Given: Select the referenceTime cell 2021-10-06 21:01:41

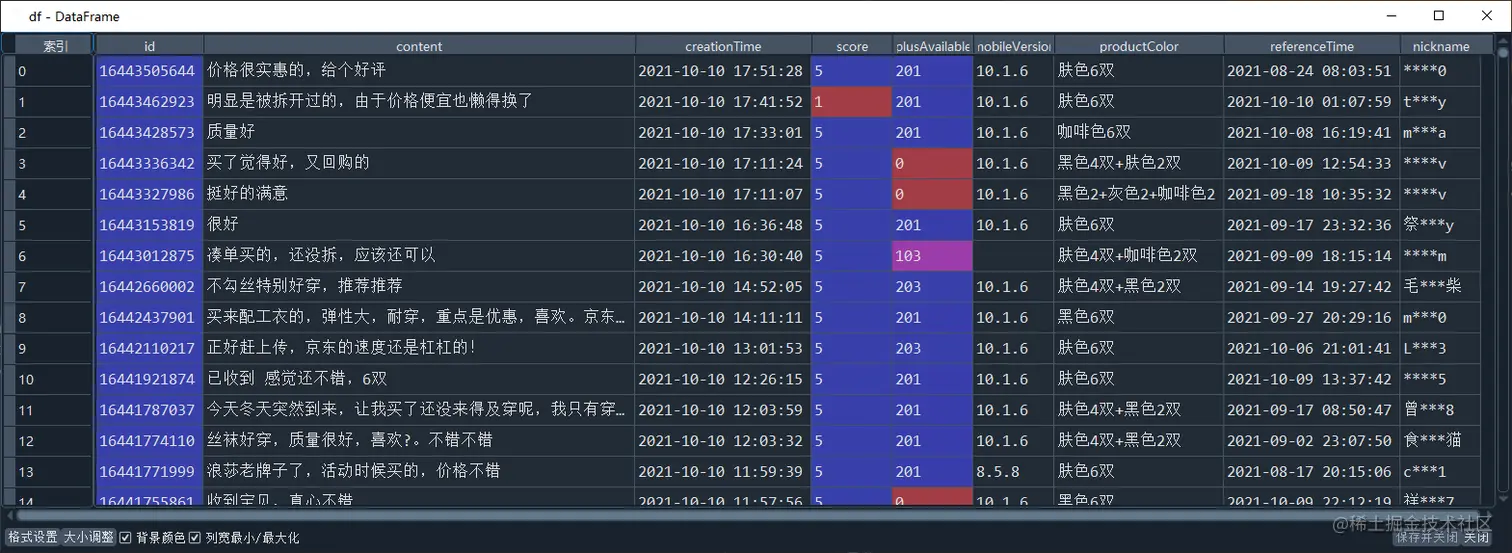Looking at the screenshot, I should click(x=1312, y=348).
